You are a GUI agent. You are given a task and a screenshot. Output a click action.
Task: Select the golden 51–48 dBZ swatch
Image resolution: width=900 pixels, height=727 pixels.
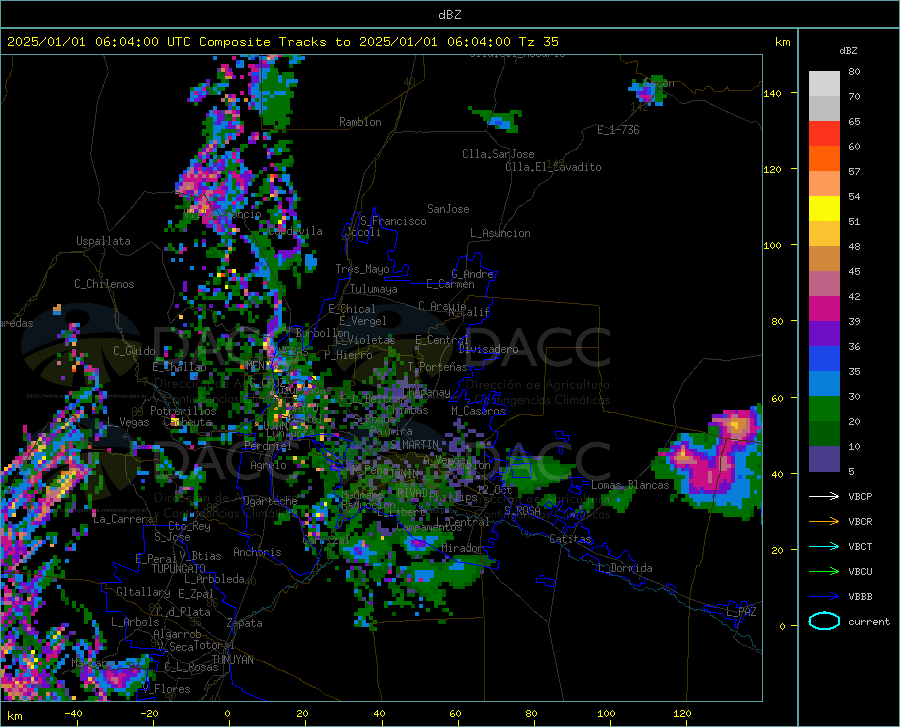point(824,234)
